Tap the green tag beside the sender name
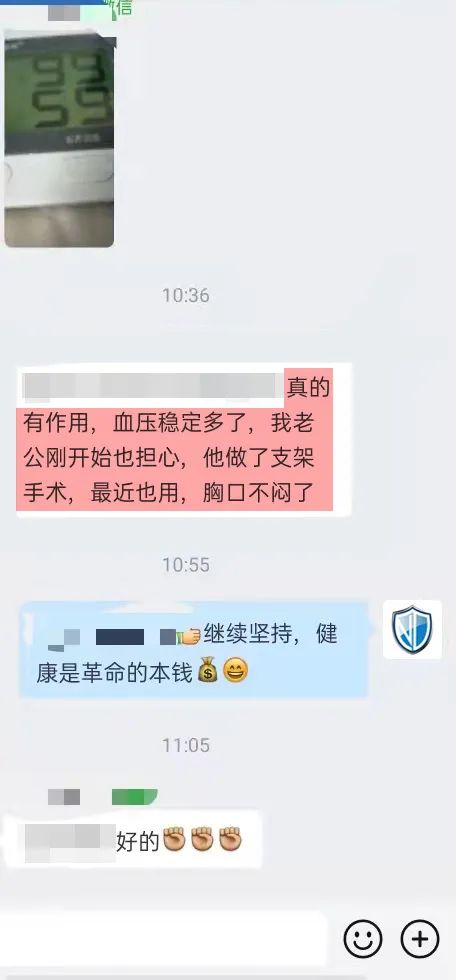Viewport: 456px width, 980px height. pos(134,797)
